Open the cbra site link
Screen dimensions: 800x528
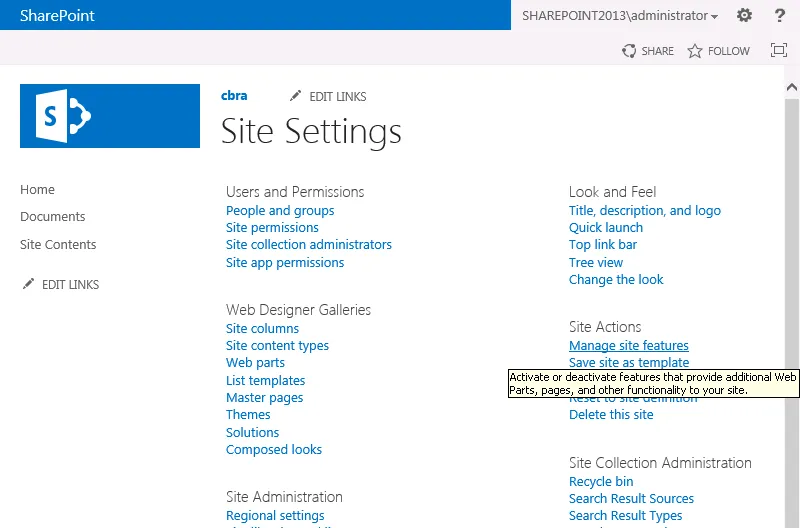coord(234,95)
